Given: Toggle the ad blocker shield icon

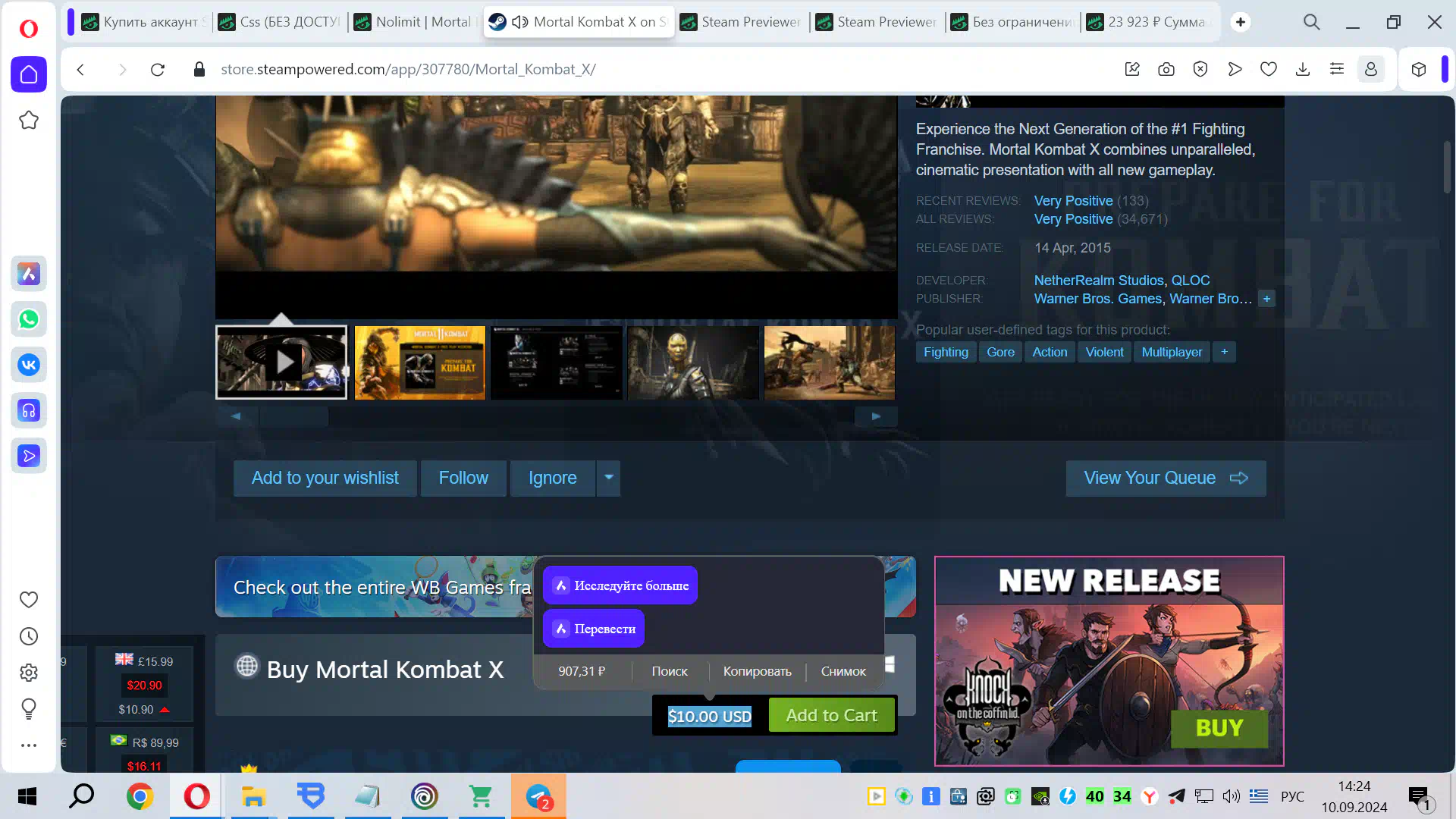Looking at the screenshot, I should (x=1200, y=70).
